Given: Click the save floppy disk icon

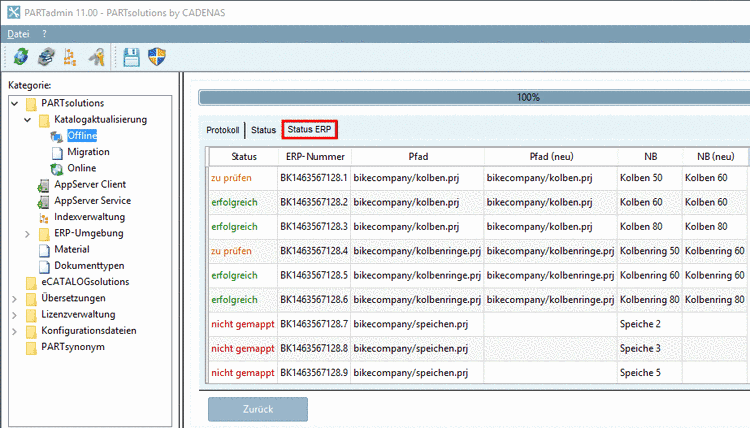Looking at the screenshot, I should click(x=132, y=57).
